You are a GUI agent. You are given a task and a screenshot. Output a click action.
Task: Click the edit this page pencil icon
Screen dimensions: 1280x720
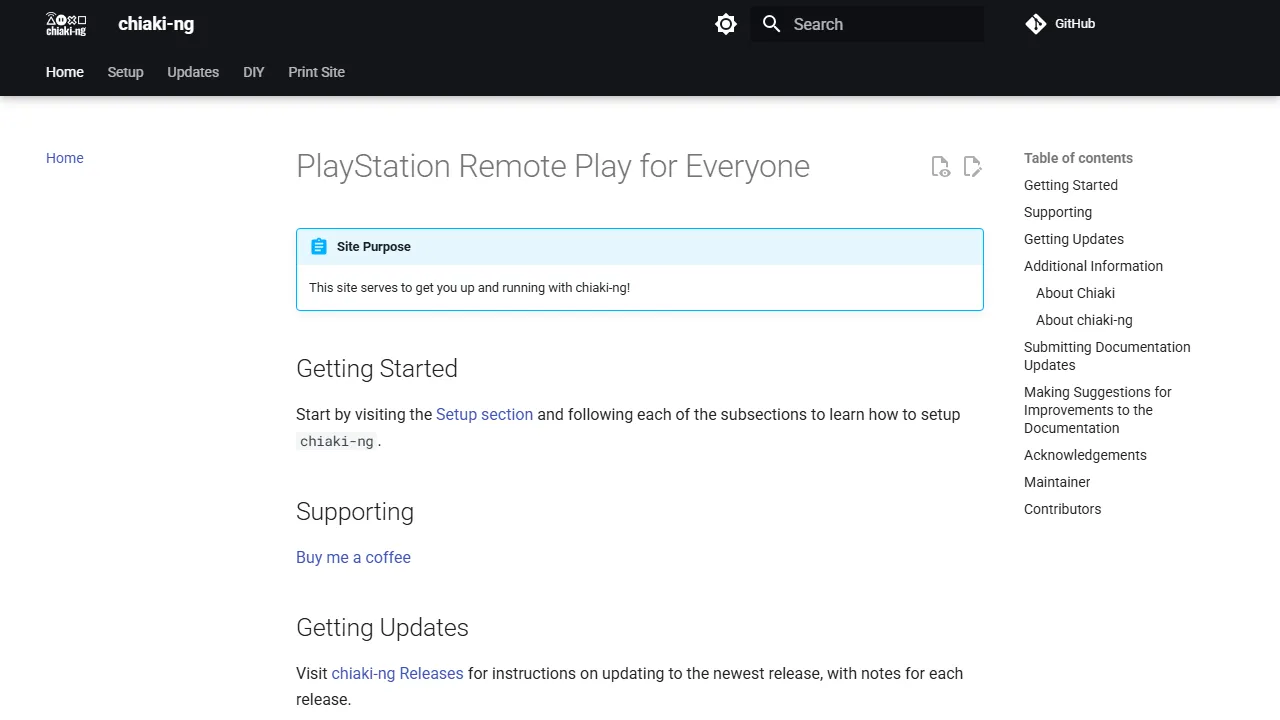pos(972,166)
